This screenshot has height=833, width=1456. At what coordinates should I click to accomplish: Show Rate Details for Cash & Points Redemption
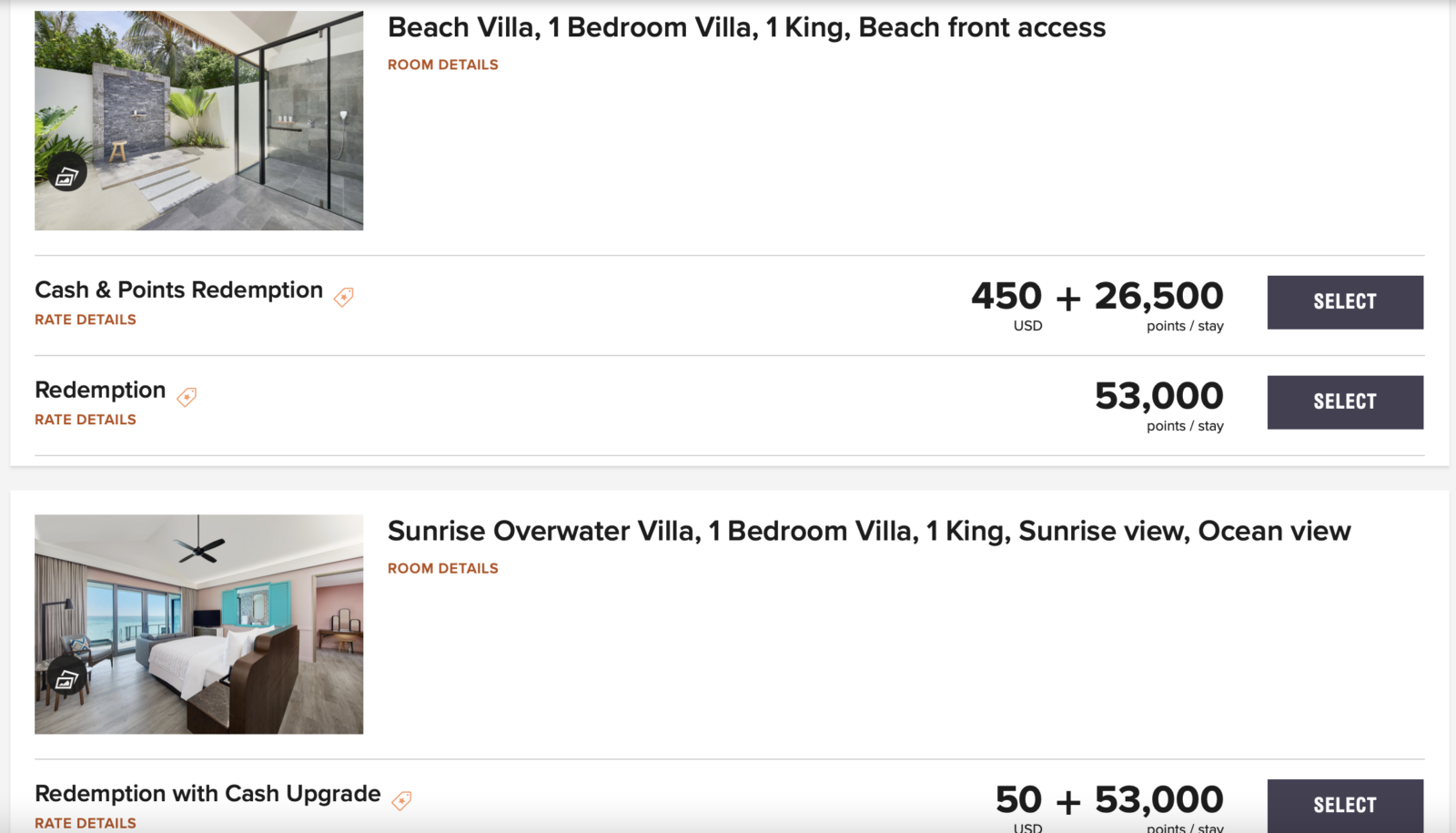click(86, 320)
